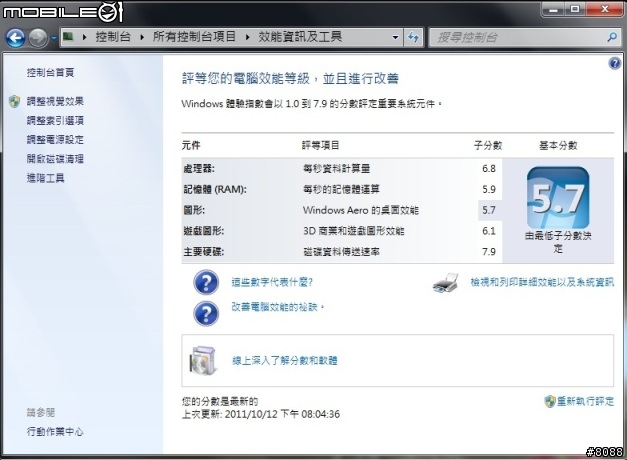The height and width of the screenshot is (460, 627).
Task: Open 開啟磁碟清理 sidebar link
Action: tap(55, 159)
